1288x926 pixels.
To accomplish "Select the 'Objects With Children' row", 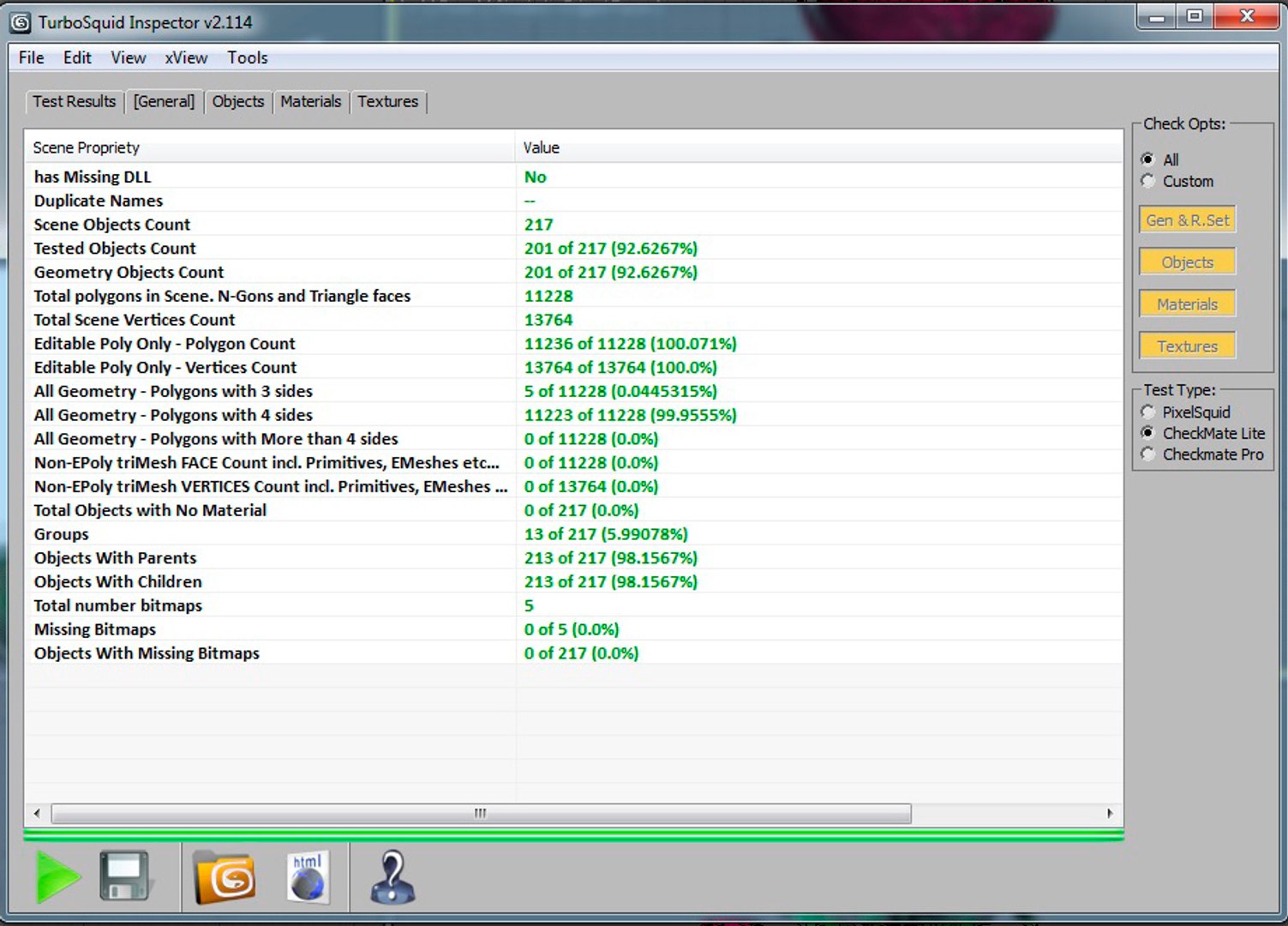I will (574, 582).
